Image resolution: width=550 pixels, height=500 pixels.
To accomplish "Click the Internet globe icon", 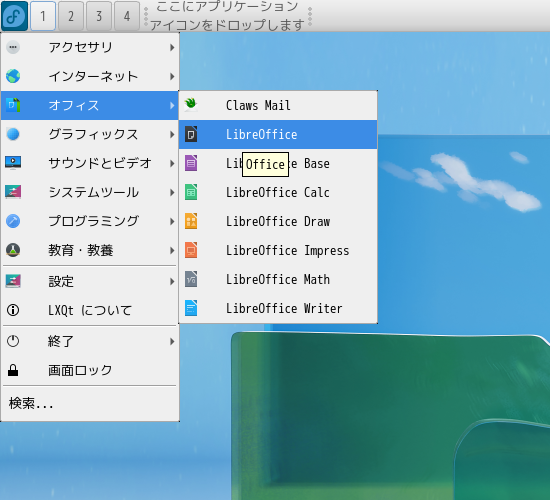I will coord(13,76).
